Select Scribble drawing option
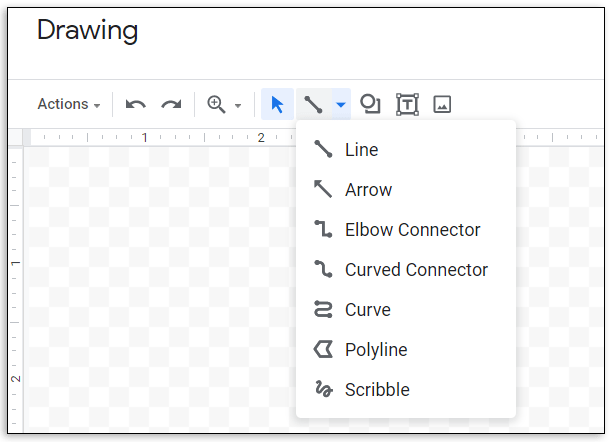This screenshot has height=442, width=613. click(x=377, y=390)
